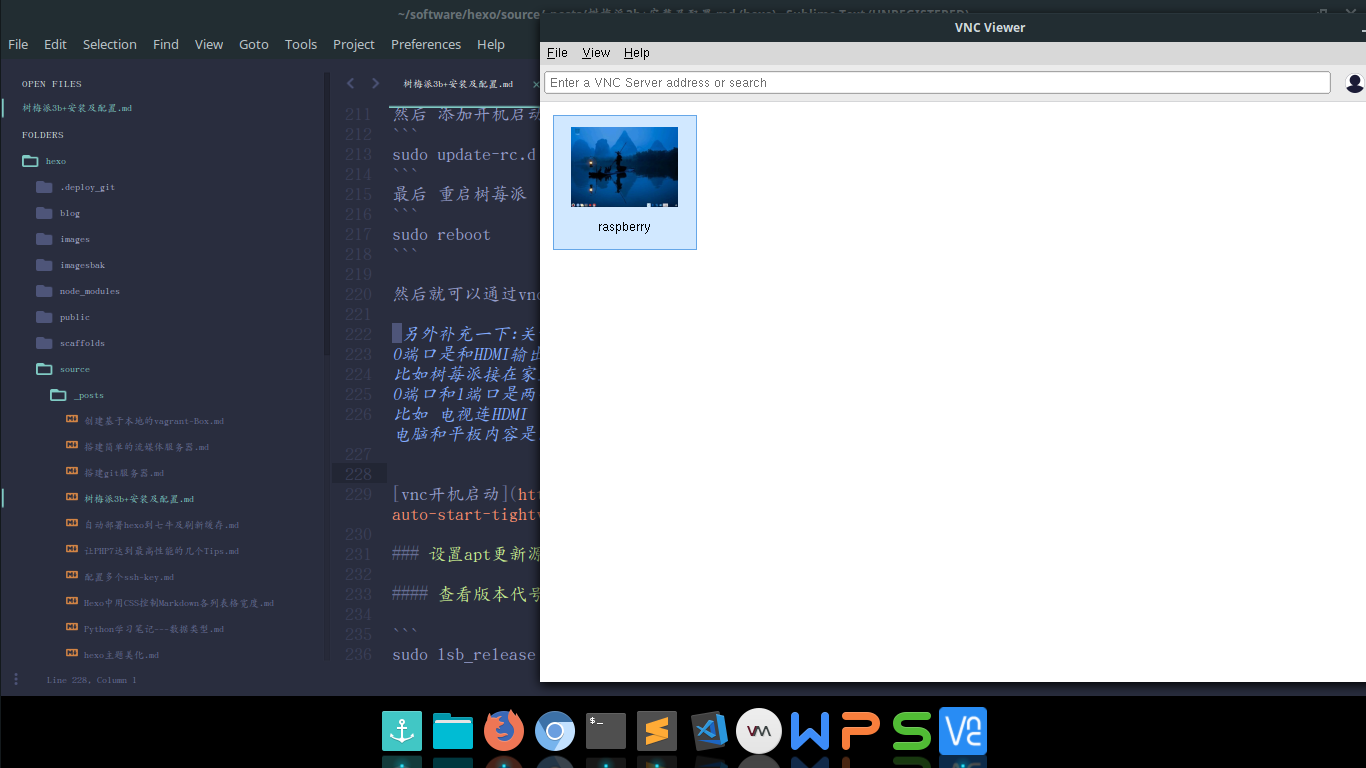Viewport: 1366px width, 768px height.
Task: Collapse the _posts folder
Action: 58,394
